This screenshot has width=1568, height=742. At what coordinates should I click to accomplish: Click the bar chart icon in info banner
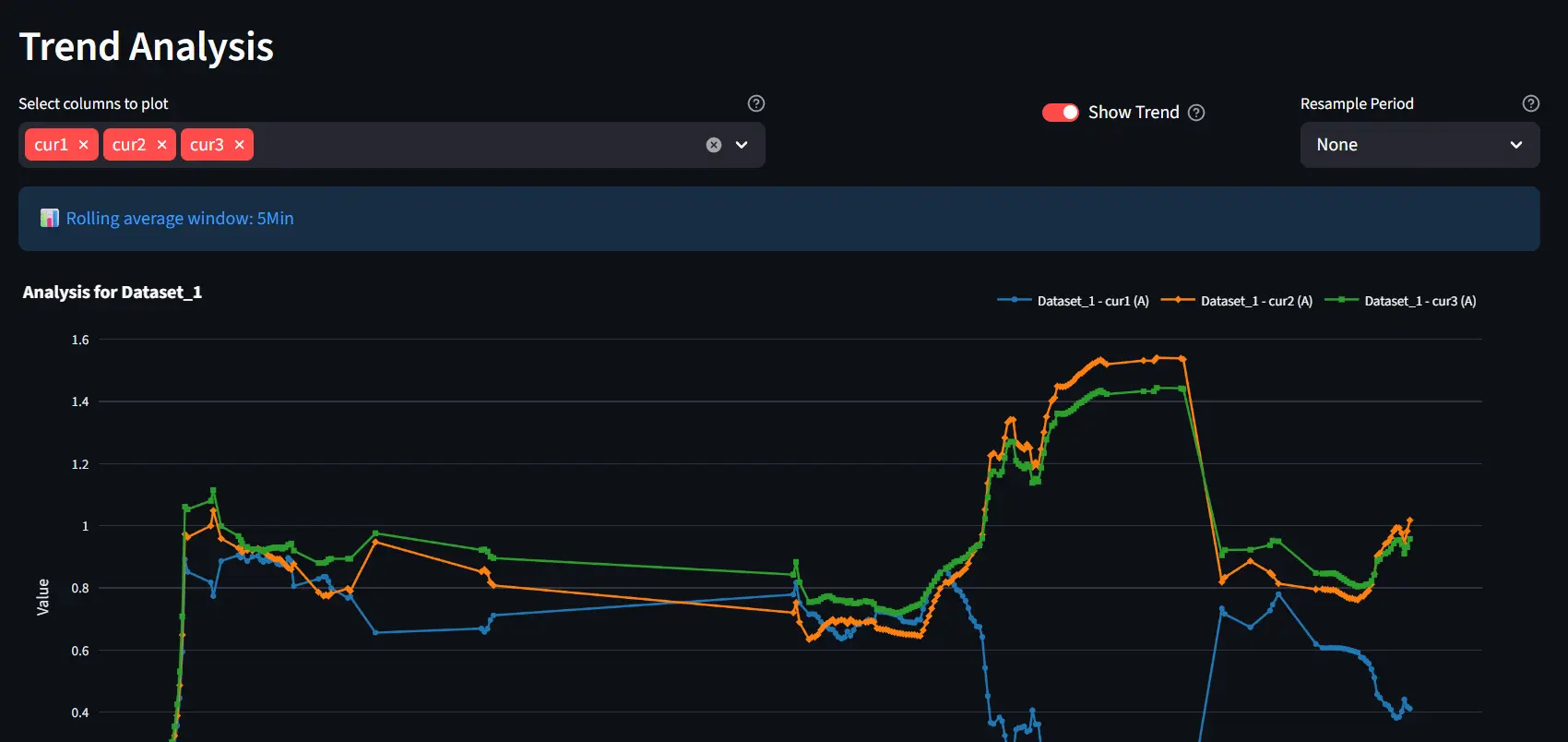click(x=50, y=218)
